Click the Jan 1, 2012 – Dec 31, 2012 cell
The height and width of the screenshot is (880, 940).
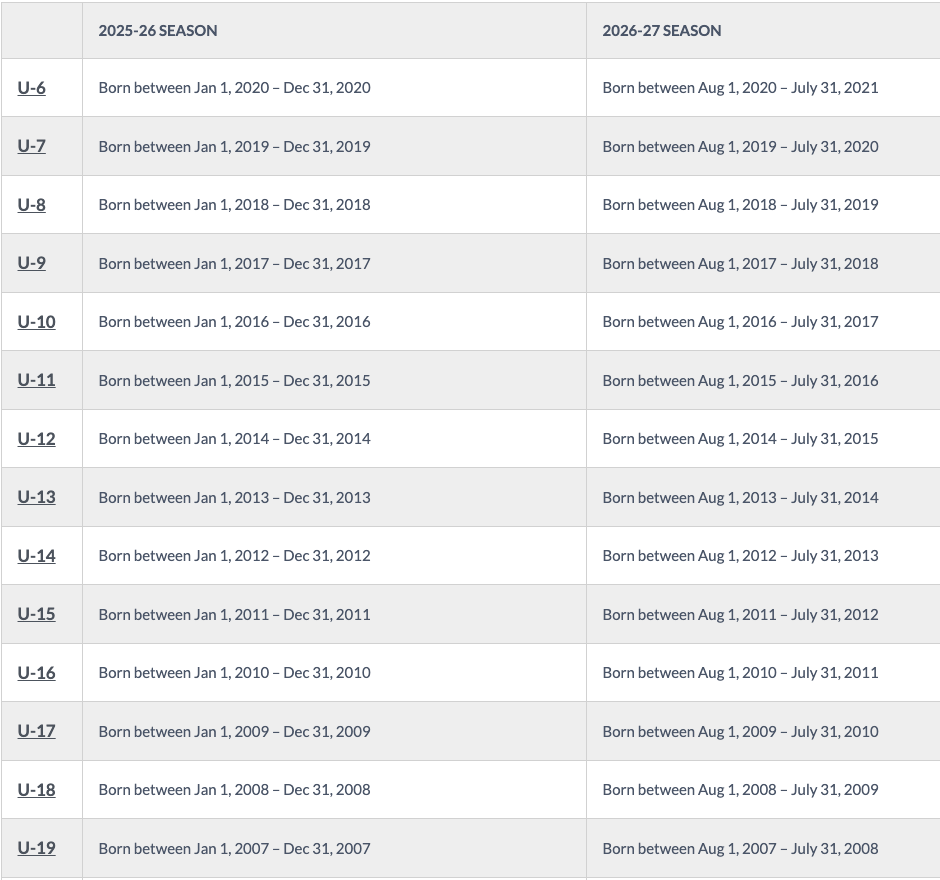(234, 556)
